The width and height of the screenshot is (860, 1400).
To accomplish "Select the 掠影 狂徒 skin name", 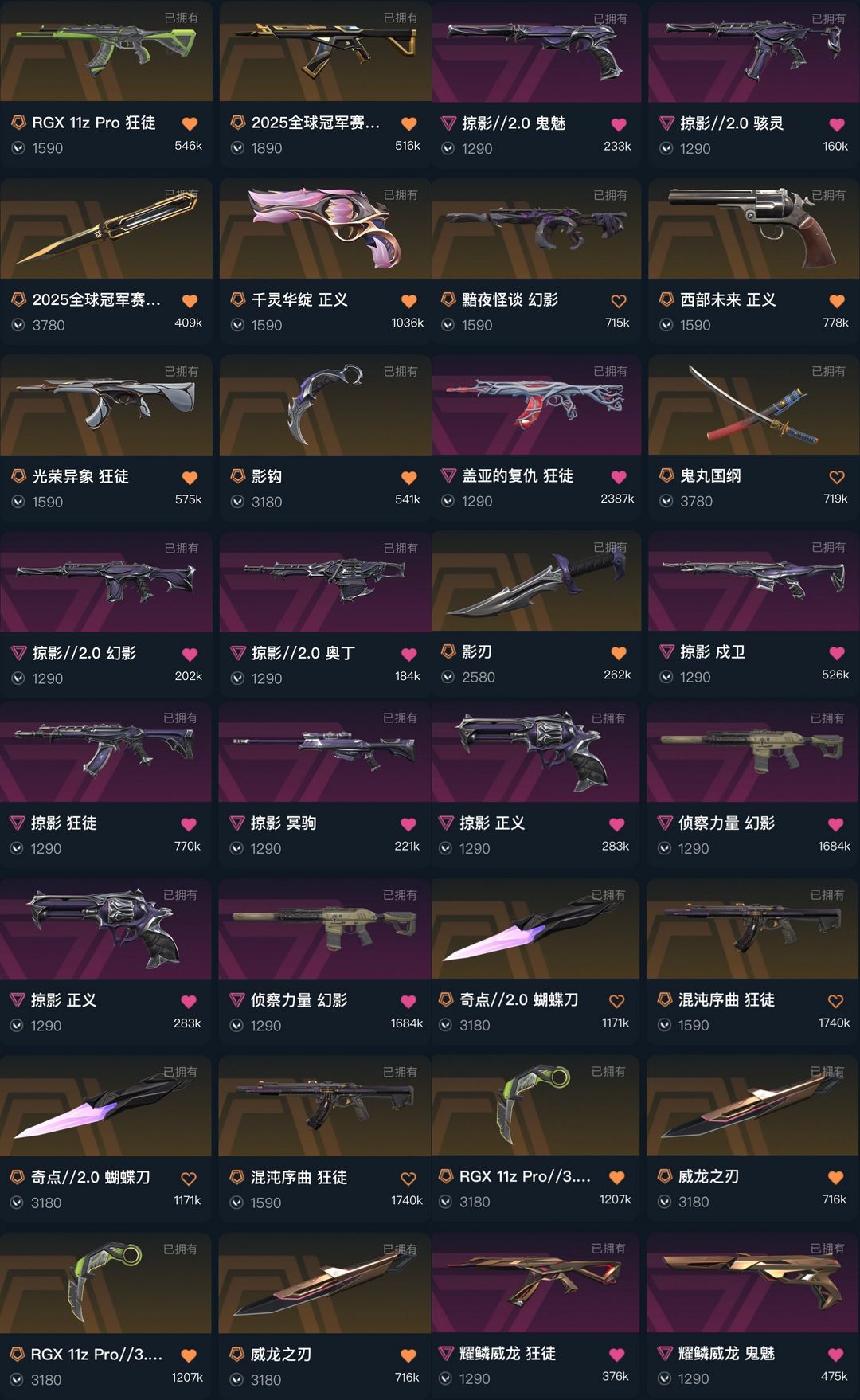I will (64, 823).
